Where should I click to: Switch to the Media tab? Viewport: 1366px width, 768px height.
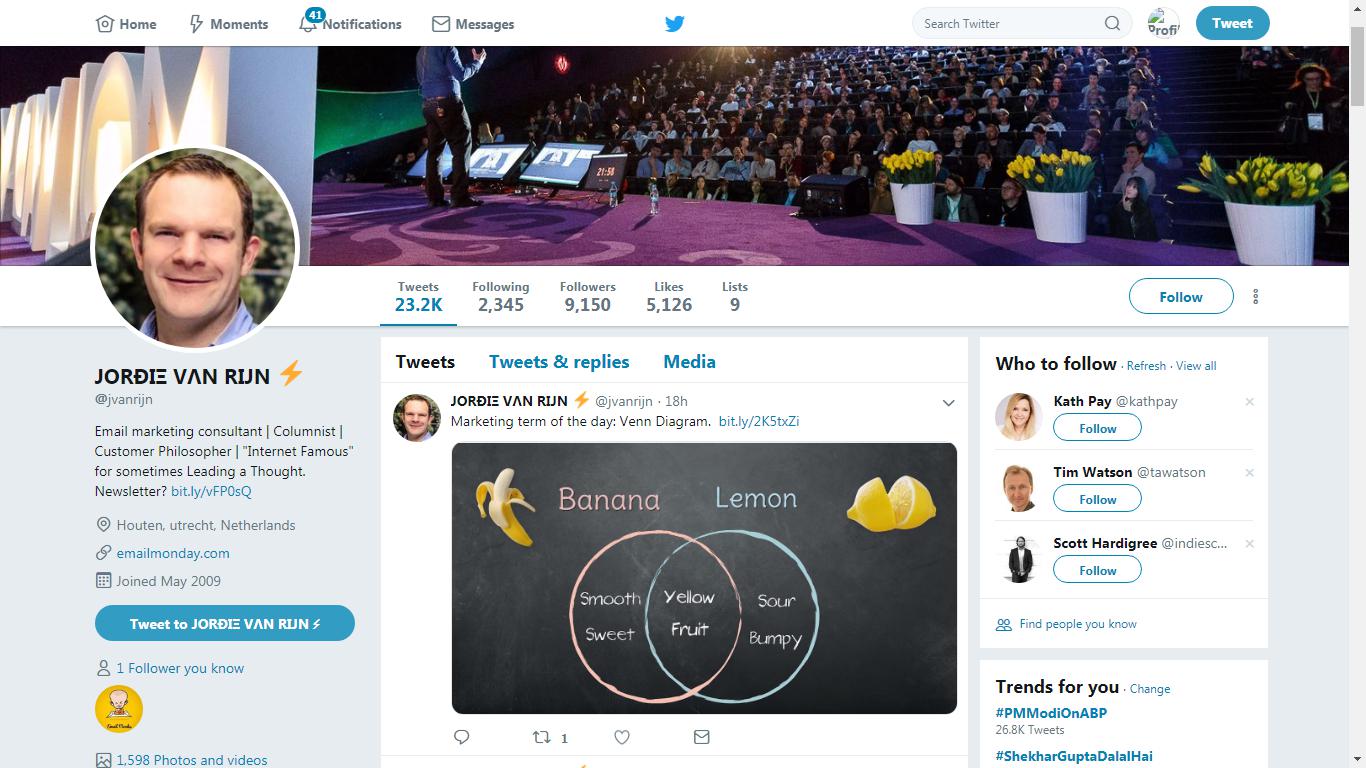point(689,362)
